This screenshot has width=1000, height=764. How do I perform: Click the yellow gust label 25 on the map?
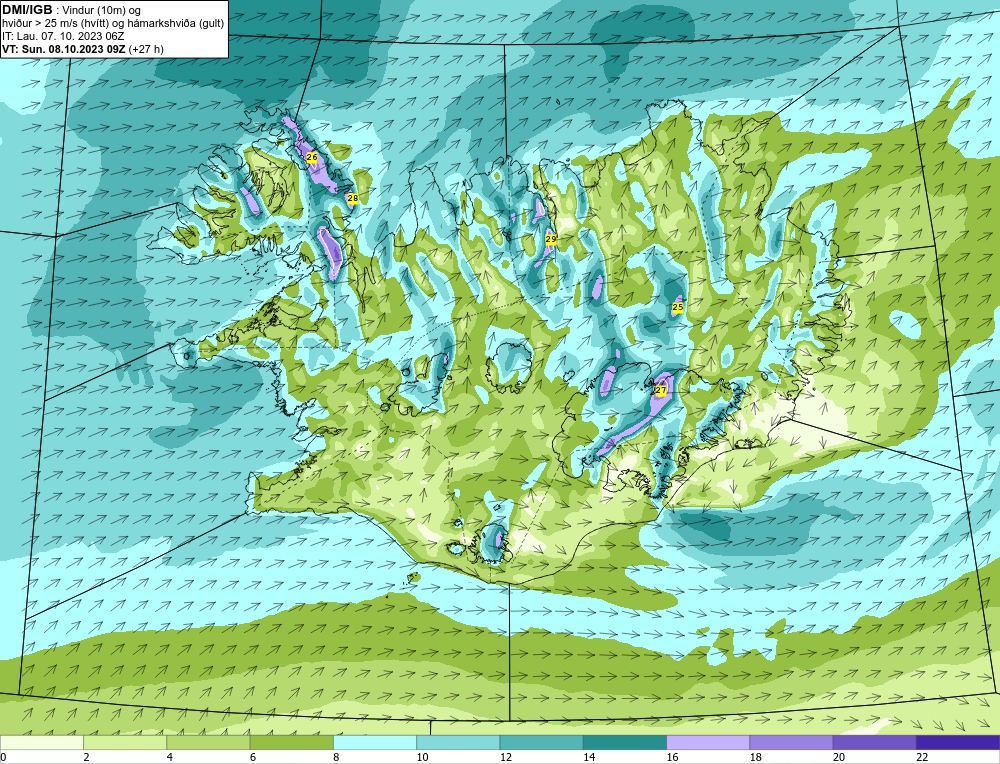[677, 307]
